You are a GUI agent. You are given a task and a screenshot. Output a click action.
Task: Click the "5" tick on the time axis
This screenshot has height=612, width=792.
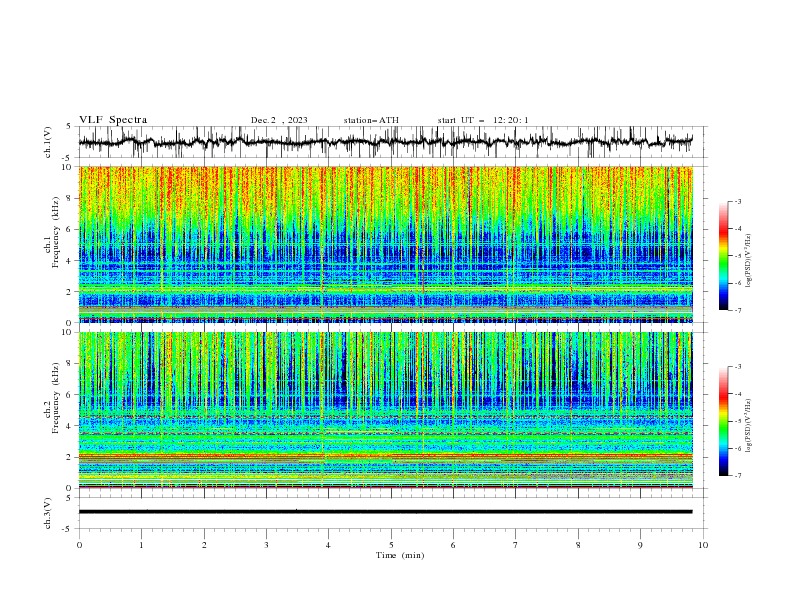click(x=391, y=545)
